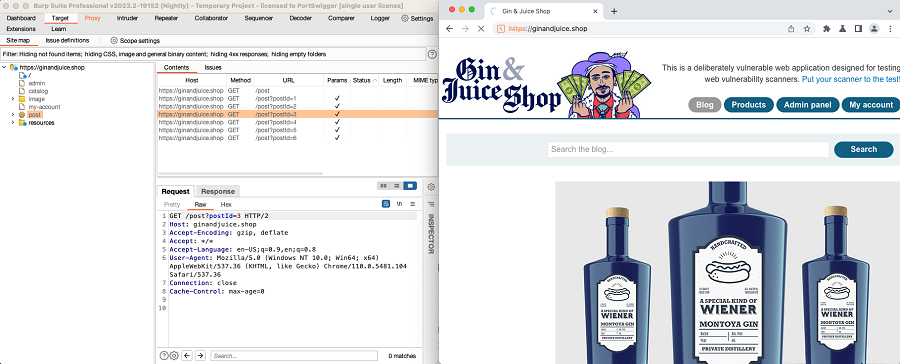Expand the resources folder in site map

point(13,123)
